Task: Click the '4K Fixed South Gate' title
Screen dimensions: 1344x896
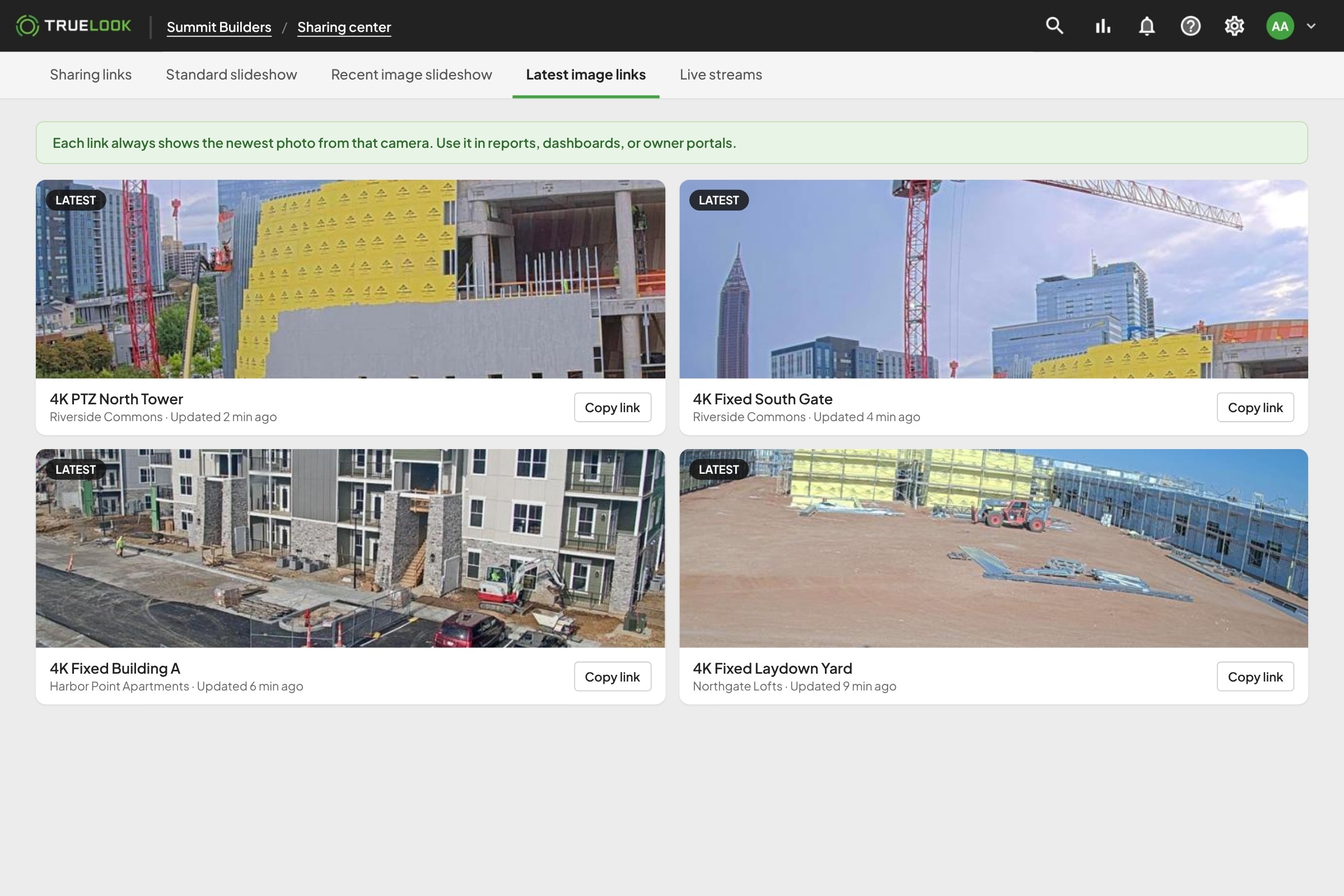Action: (762, 399)
